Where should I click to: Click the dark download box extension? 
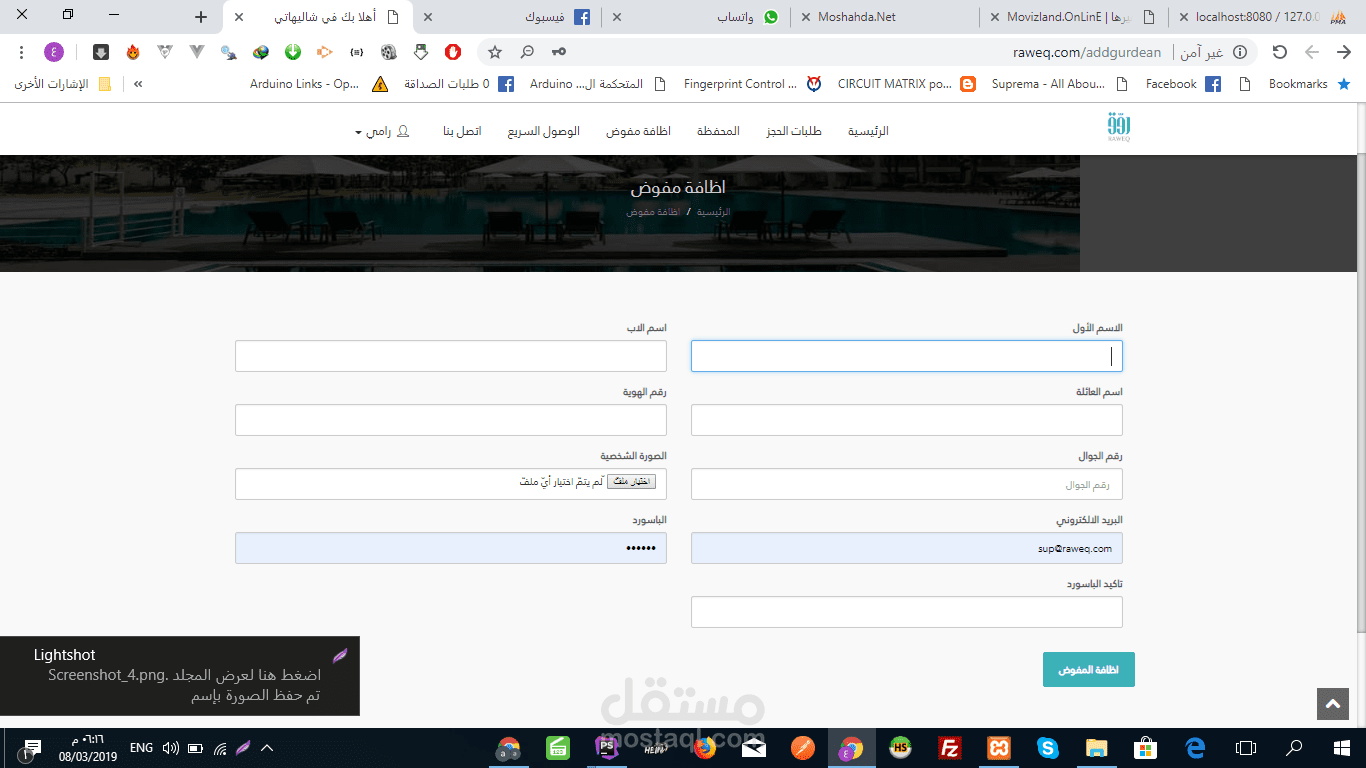pos(101,52)
